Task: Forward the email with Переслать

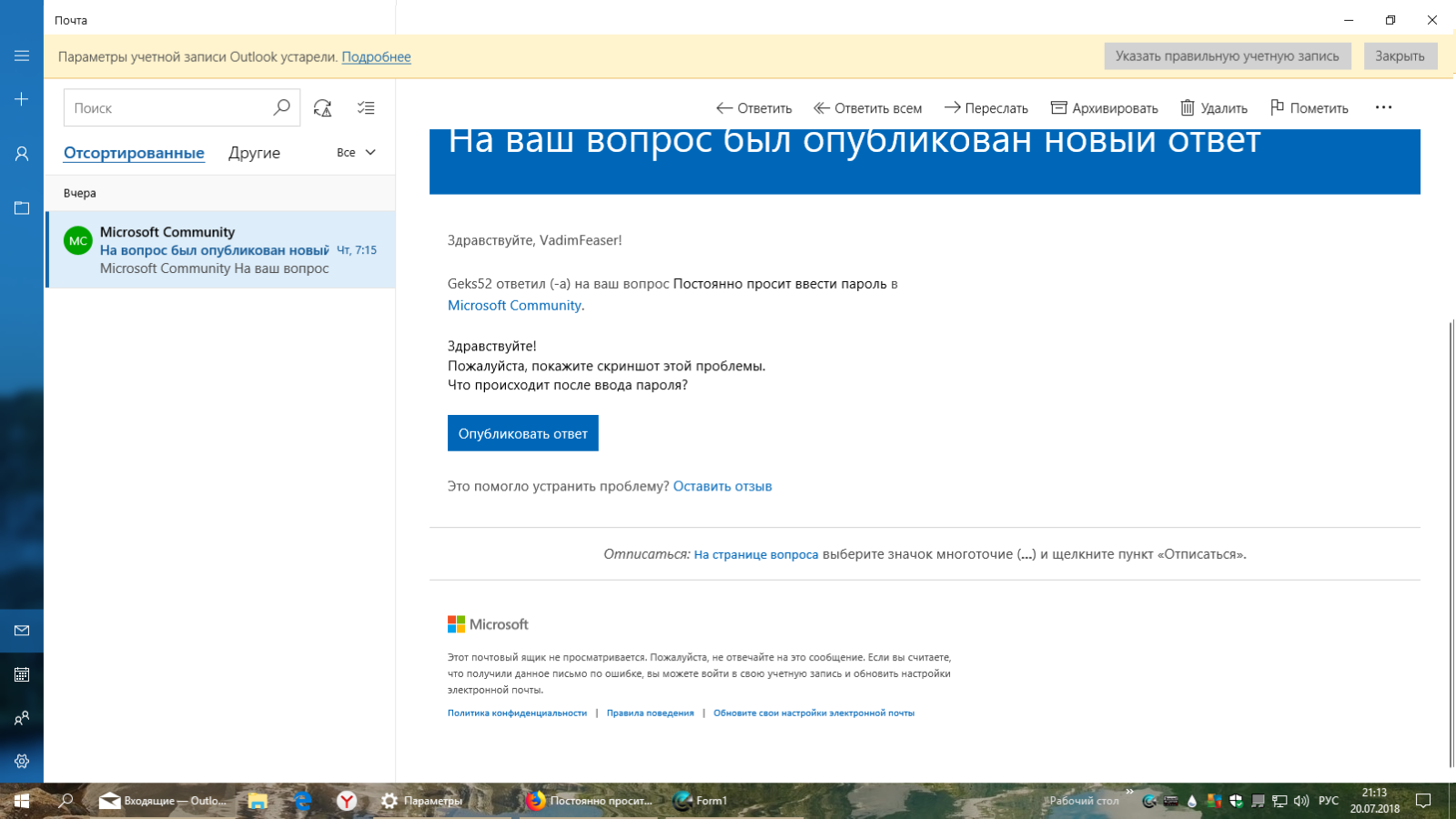Action: (986, 108)
